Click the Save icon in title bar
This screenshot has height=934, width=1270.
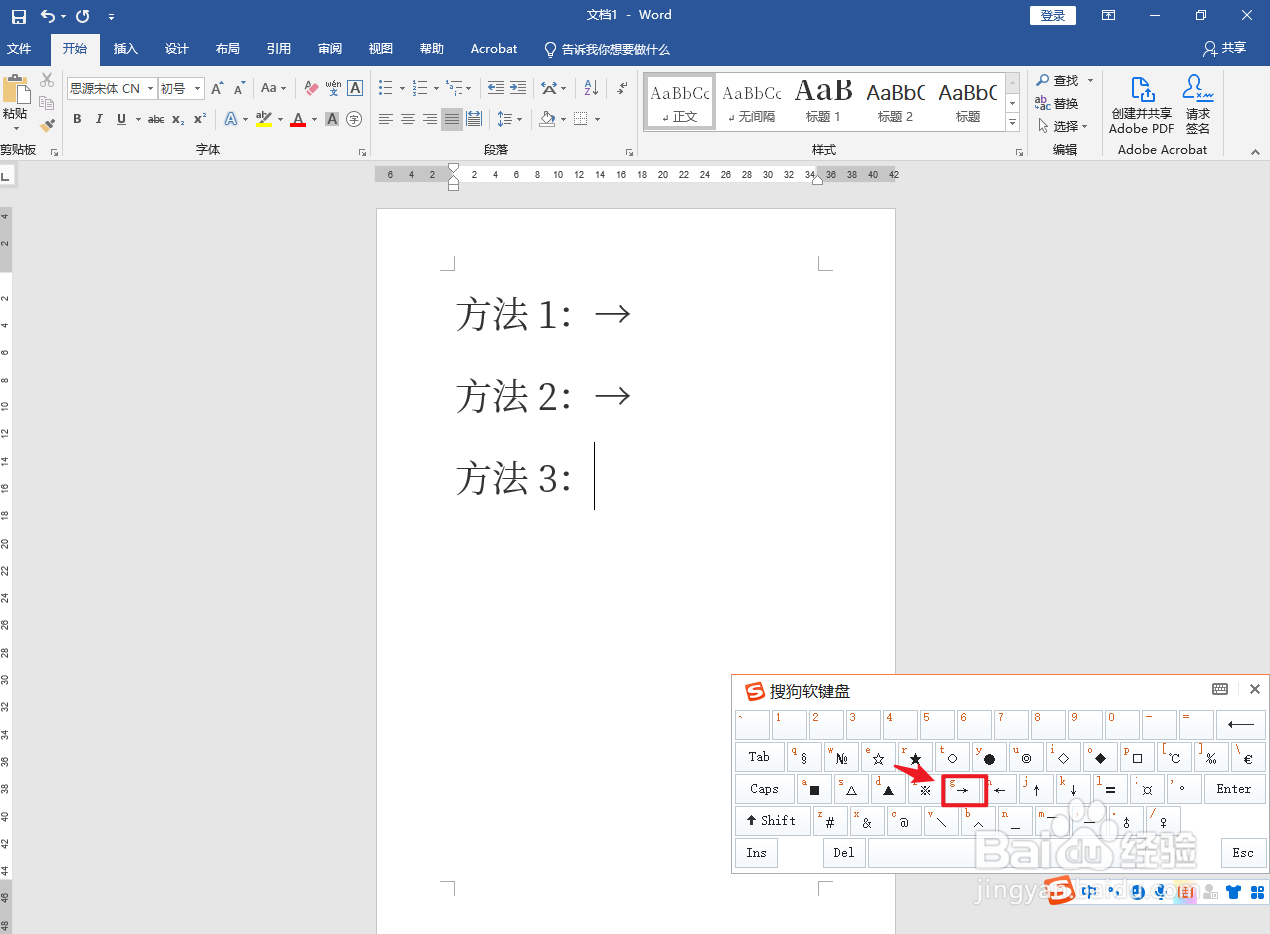19,16
